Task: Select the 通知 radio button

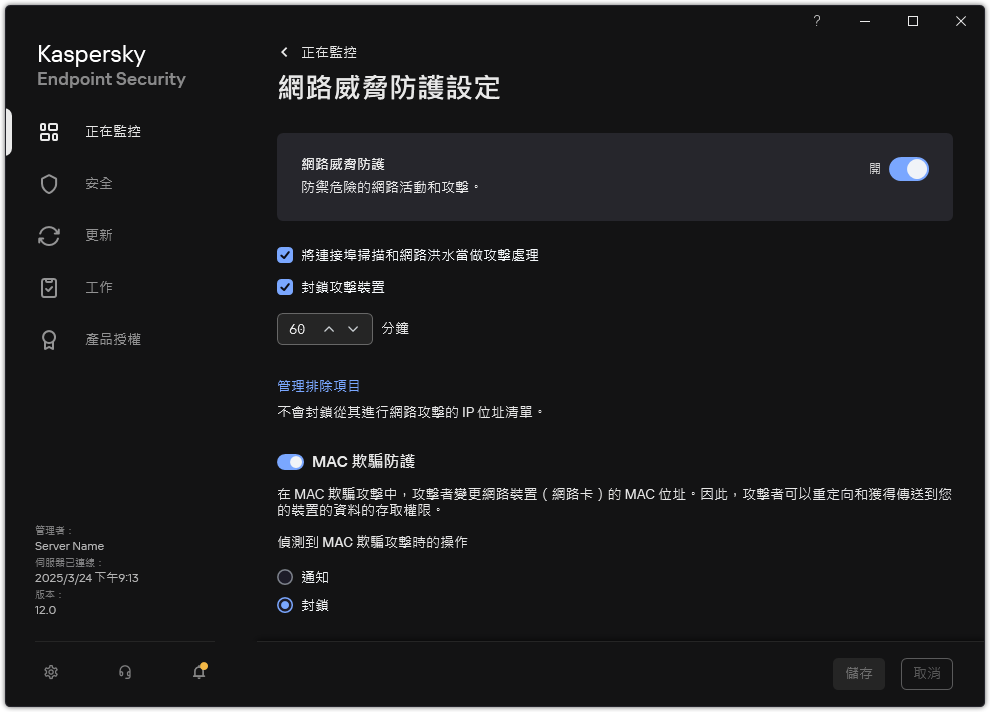Action: pyautogui.click(x=285, y=577)
